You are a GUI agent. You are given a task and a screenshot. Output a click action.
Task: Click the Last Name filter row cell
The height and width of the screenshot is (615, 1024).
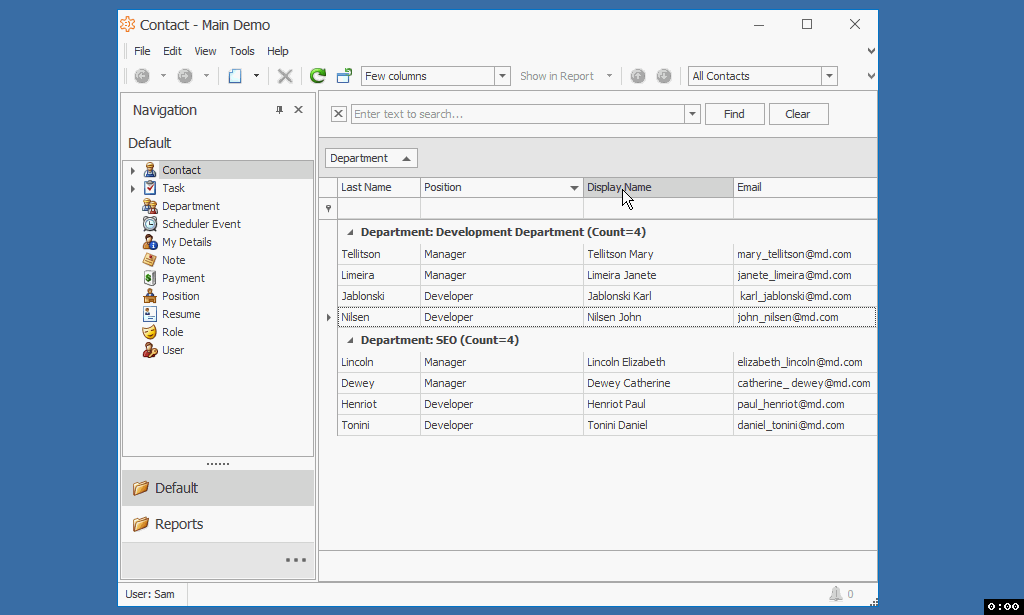point(379,208)
